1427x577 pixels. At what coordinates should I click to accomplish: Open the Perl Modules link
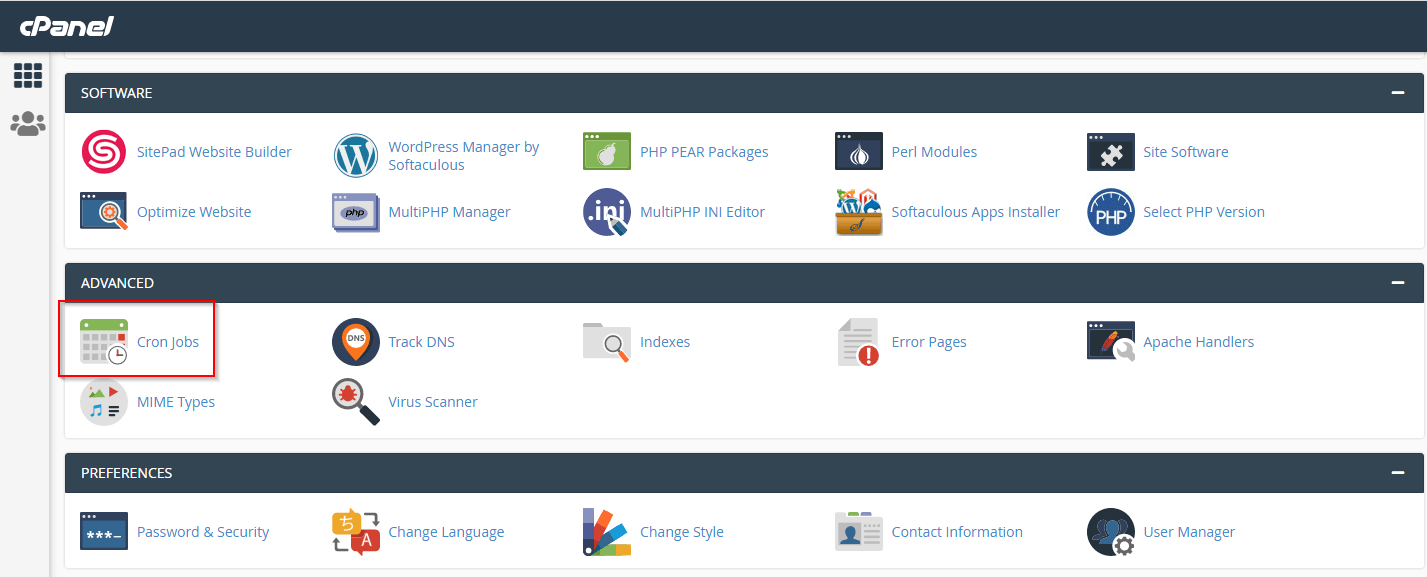[934, 152]
